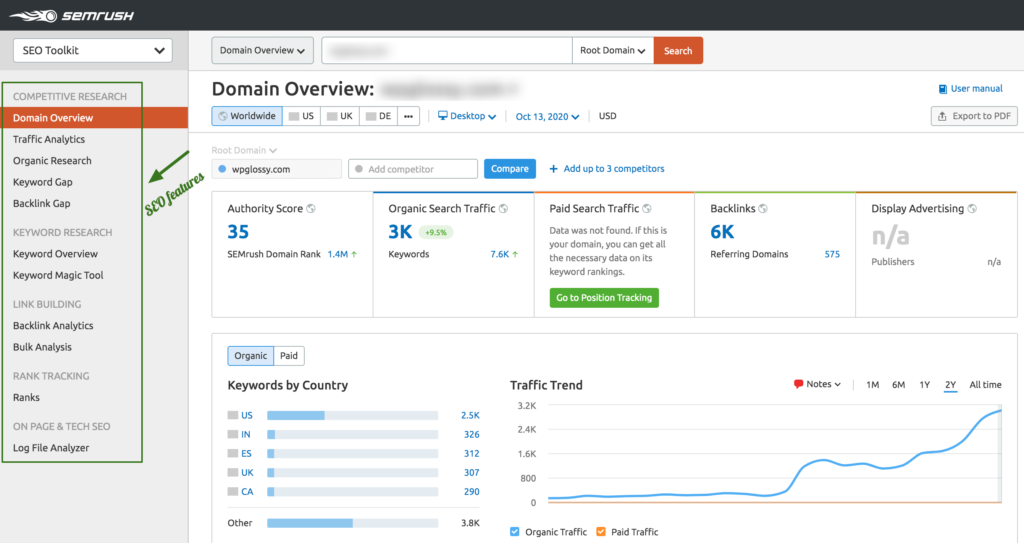The width and height of the screenshot is (1024, 543).
Task: Click the blurred domain search input field
Action: click(447, 50)
